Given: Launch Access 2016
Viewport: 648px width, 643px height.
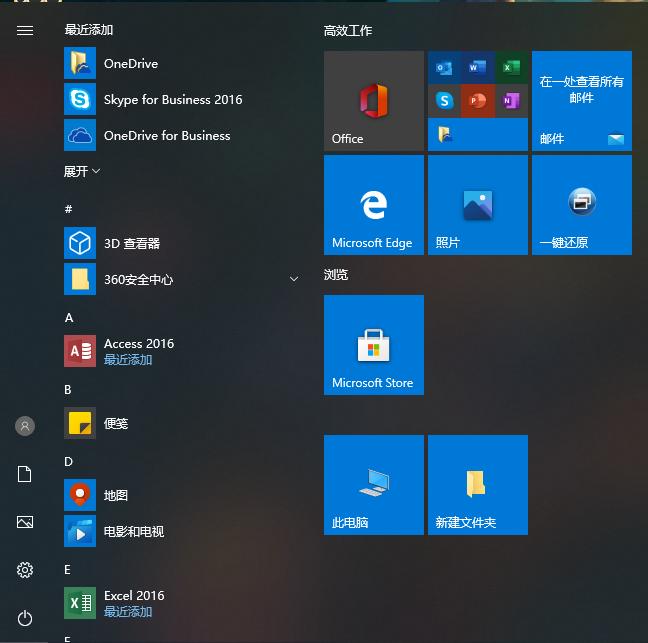Looking at the screenshot, I should pos(182,351).
